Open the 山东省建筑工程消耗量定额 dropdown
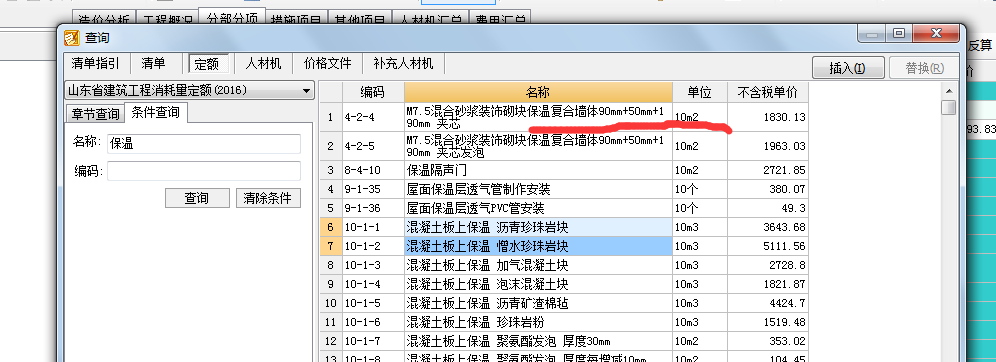 tap(189, 90)
